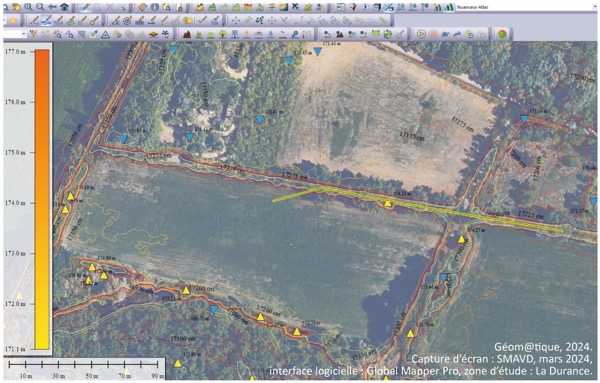Image resolution: width=600 pixels, height=383 pixels.
Task: Select the digitizer pencil edit tool
Action: pyautogui.click(x=86, y=7)
